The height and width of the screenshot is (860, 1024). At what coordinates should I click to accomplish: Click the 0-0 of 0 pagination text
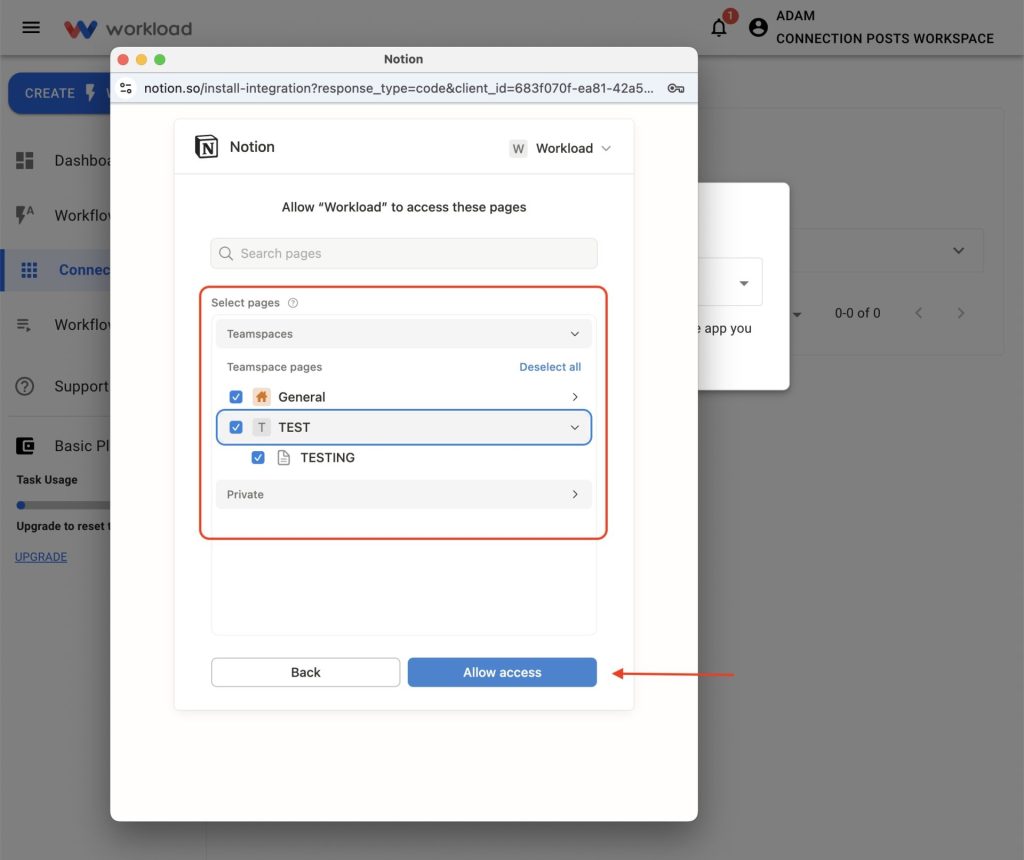[x=857, y=313]
